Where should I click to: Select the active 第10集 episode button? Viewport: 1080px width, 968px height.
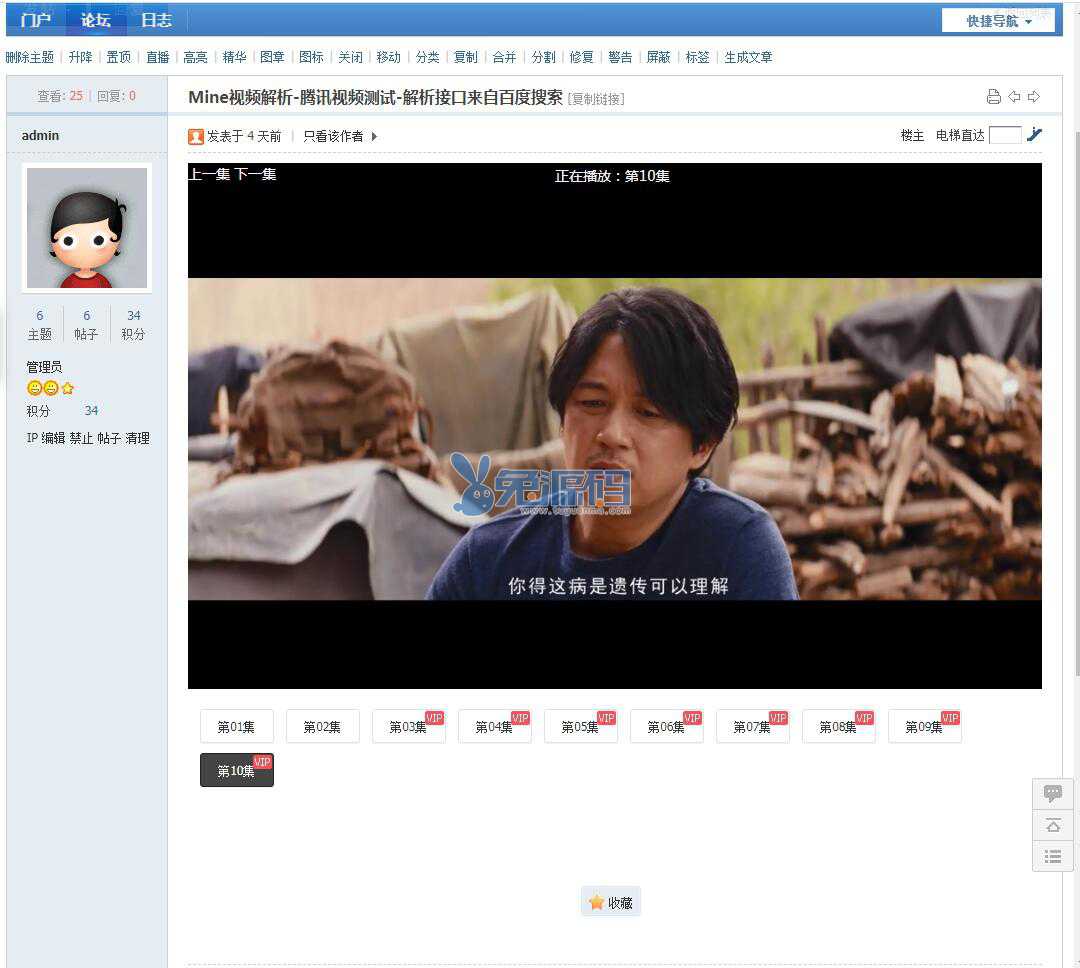(x=236, y=770)
